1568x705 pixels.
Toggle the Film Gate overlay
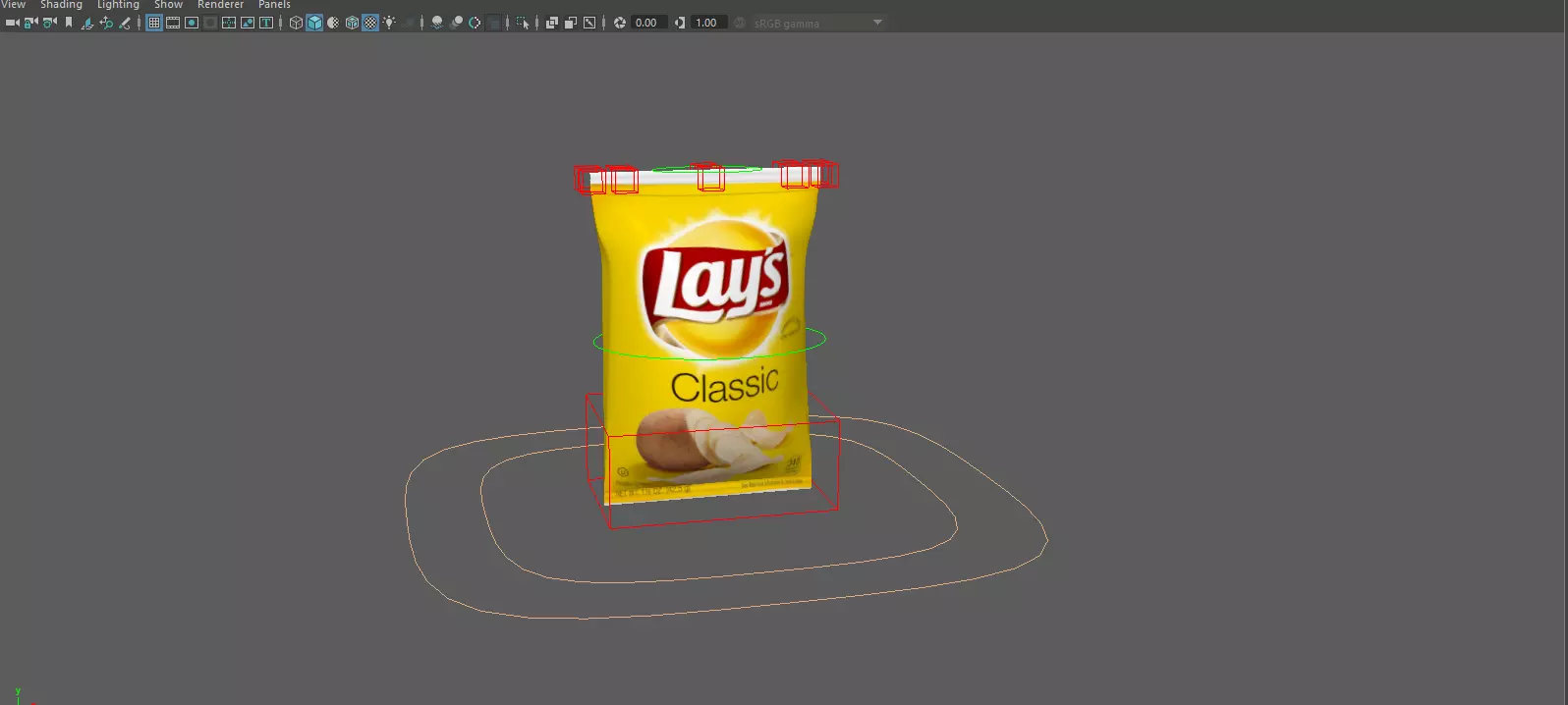(173, 23)
